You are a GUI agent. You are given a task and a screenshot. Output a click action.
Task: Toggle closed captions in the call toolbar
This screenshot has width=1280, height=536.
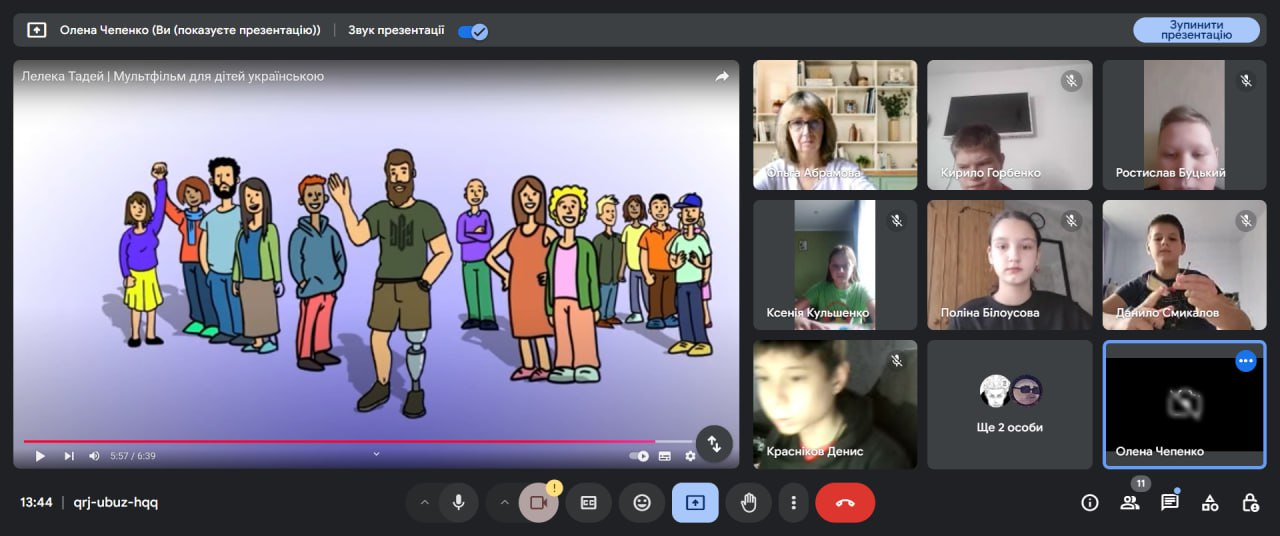589,502
